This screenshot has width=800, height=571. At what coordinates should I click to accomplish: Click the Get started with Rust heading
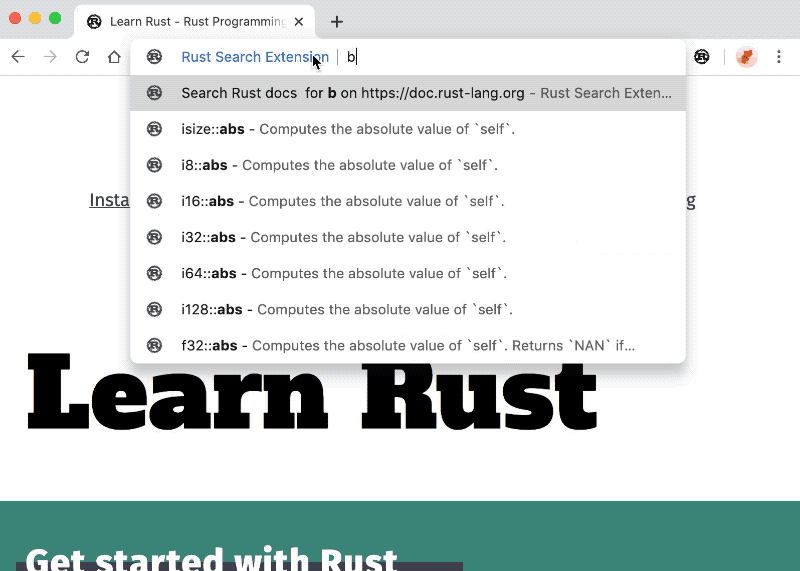pyautogui.click(x=211, y=559)
